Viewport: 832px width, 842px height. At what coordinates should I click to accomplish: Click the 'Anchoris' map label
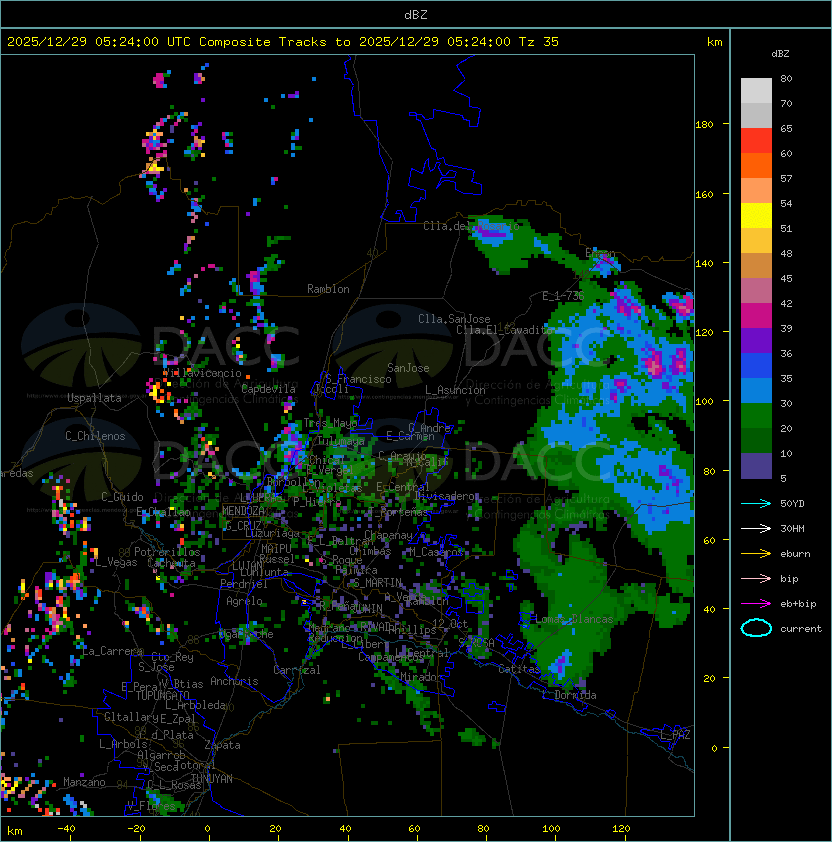pyautogui.click(x=234, y=681)
